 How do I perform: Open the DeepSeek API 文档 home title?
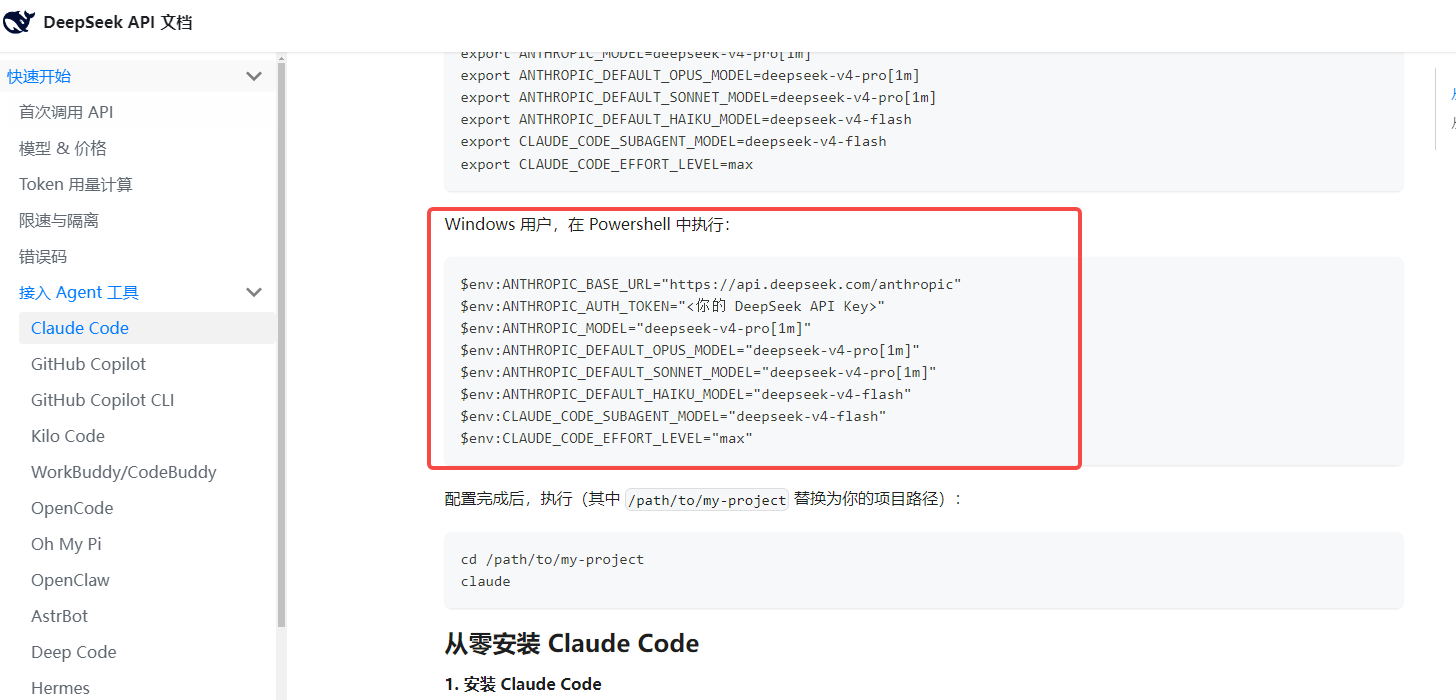(118, 22)
